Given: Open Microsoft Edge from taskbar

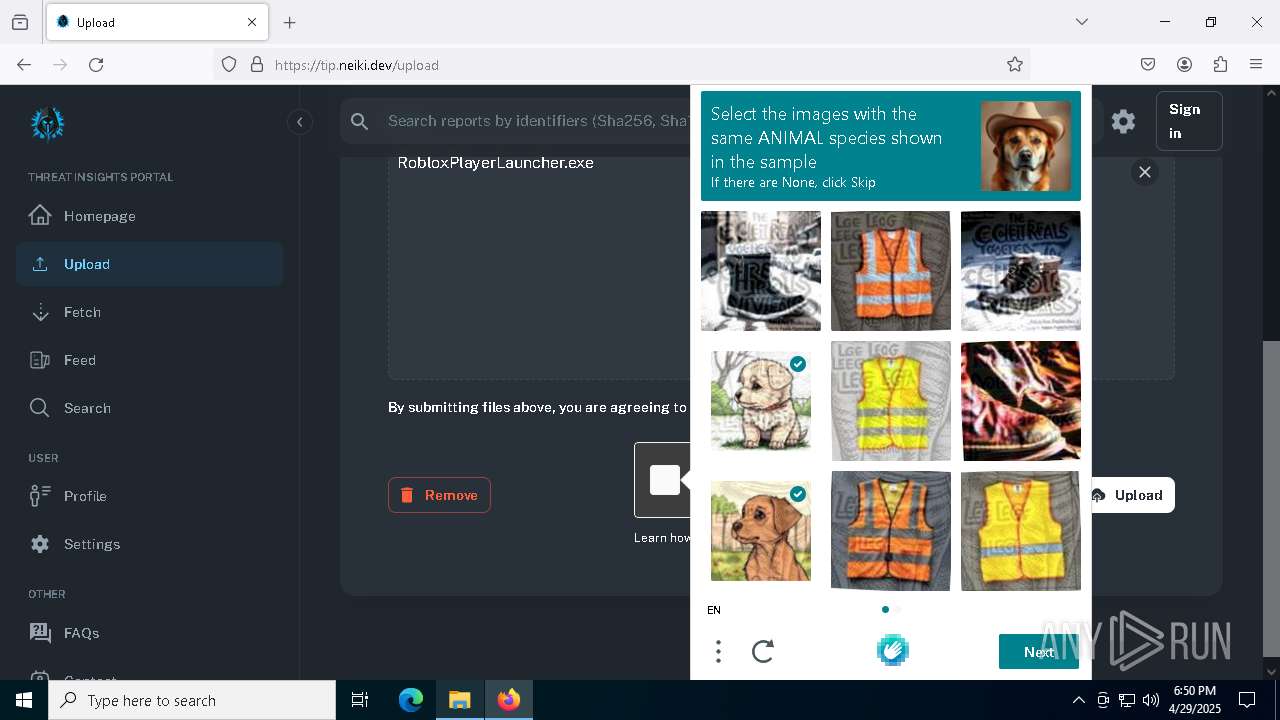Looking at the screenshot, I should [x=411, y=700].
